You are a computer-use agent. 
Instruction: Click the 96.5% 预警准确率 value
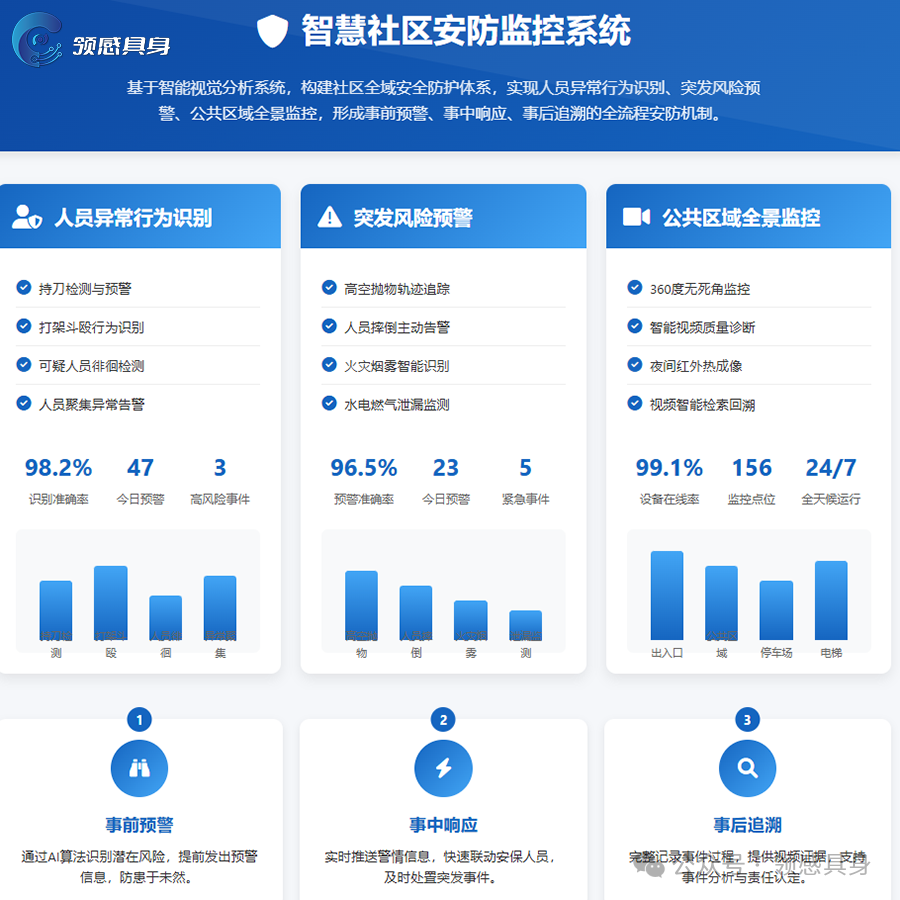364,468
